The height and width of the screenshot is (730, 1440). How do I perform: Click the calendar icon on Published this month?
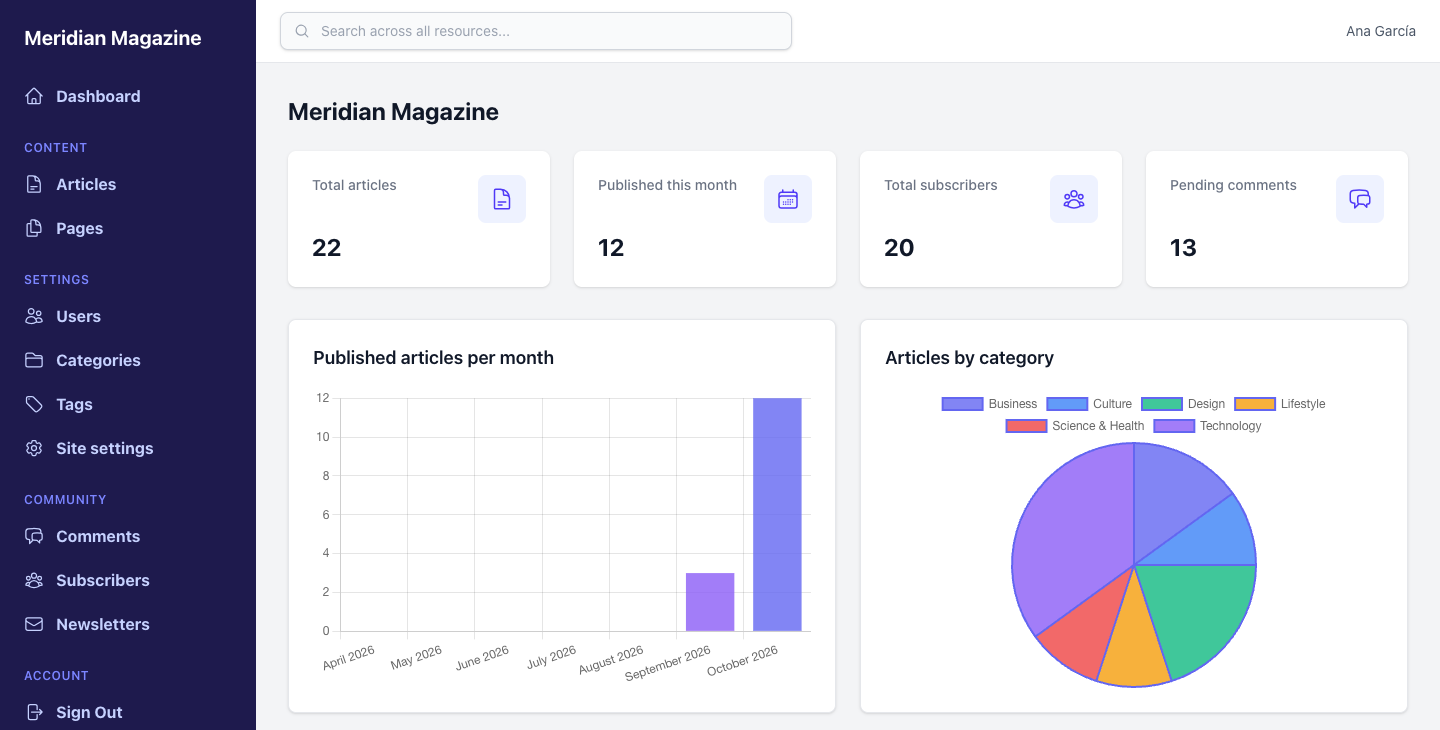pos(788,199)
